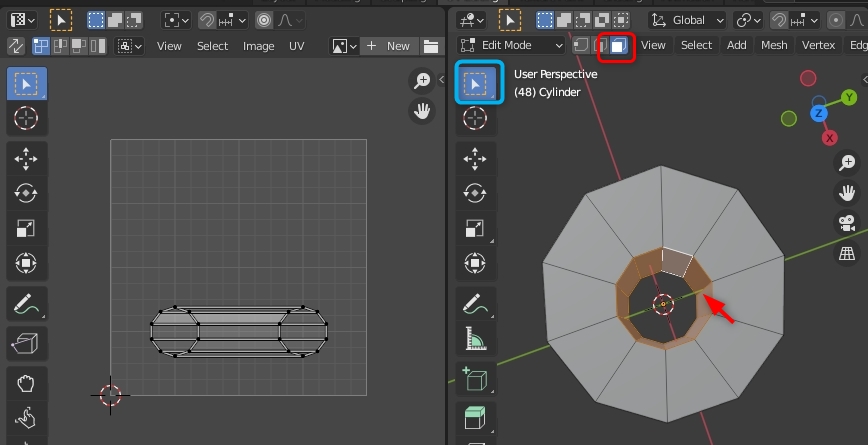The height and width of the screenshot is (445, 868).
Task: Select the Grab sculpt tool in UV editor
Action: (x=26, y=384)
